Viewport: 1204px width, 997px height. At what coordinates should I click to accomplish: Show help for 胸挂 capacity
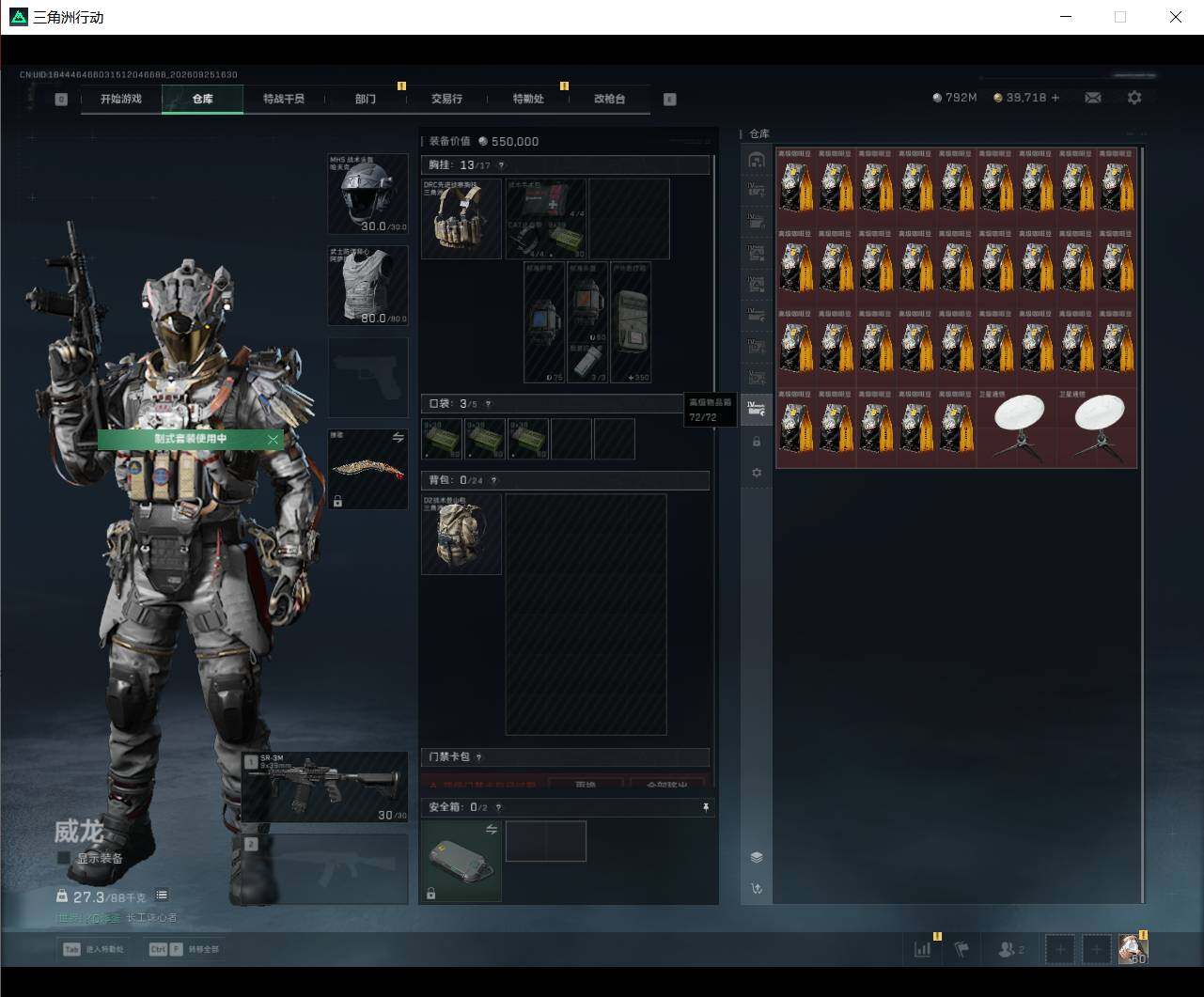[501, 165]
